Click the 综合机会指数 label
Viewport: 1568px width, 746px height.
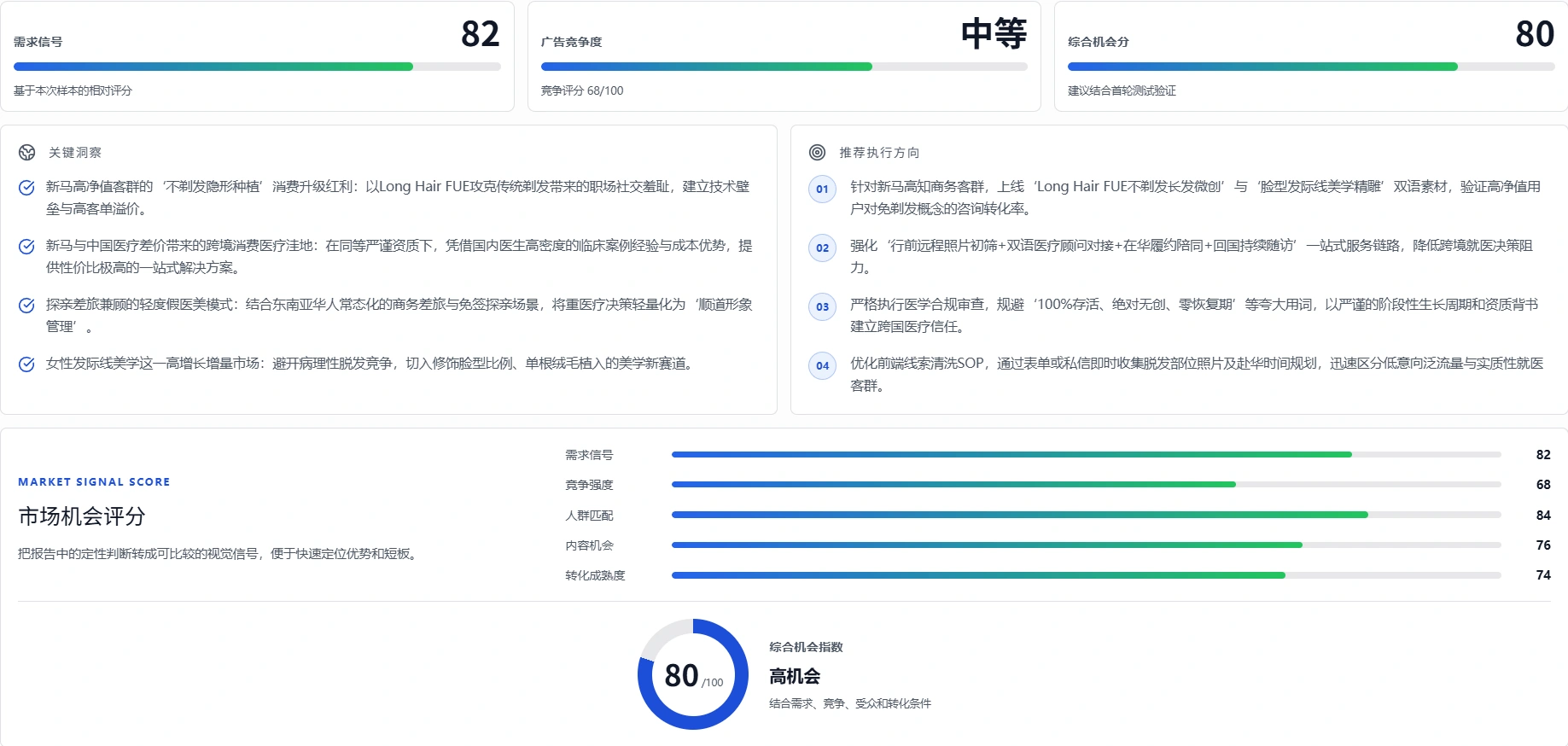806,647
